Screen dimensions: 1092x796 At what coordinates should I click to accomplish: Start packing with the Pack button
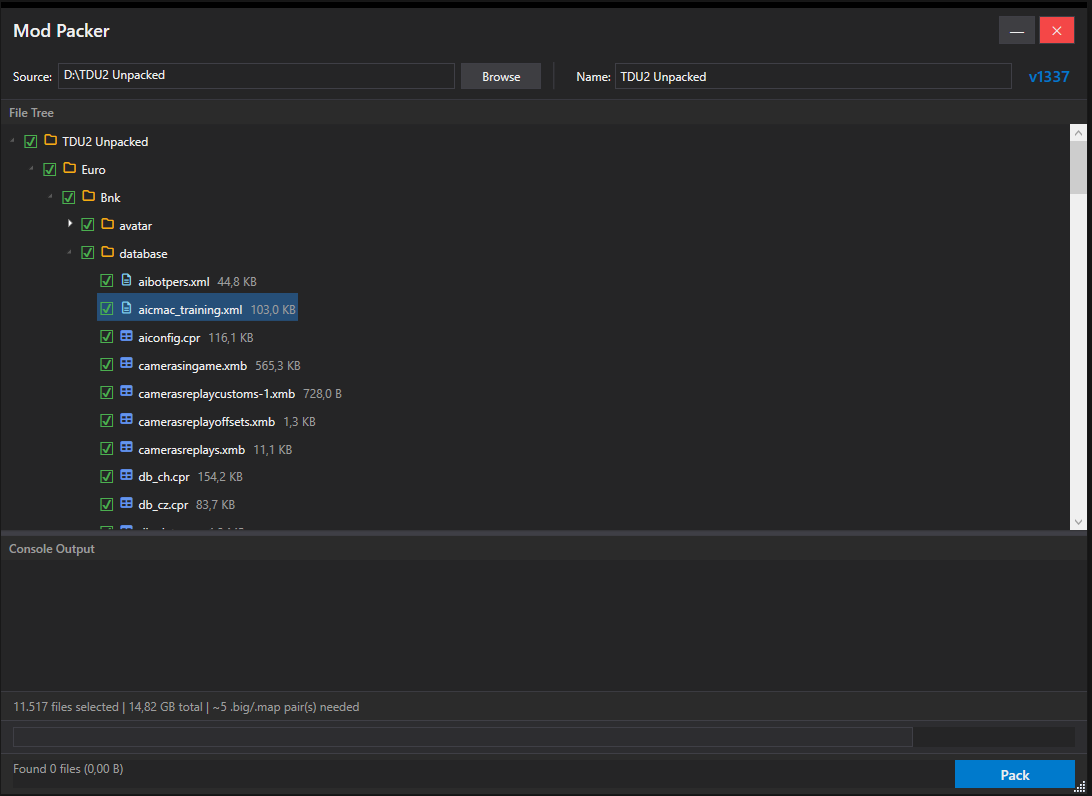(1015, 774)
